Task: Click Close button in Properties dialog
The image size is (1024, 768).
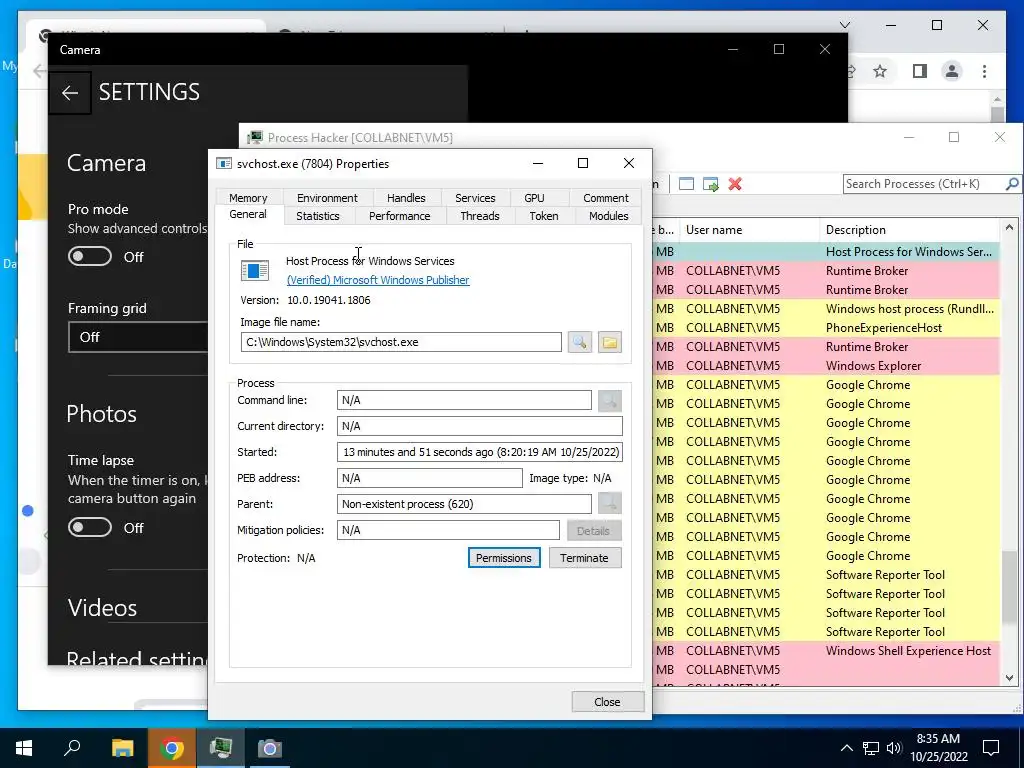Action: click(x=607, y=702)
